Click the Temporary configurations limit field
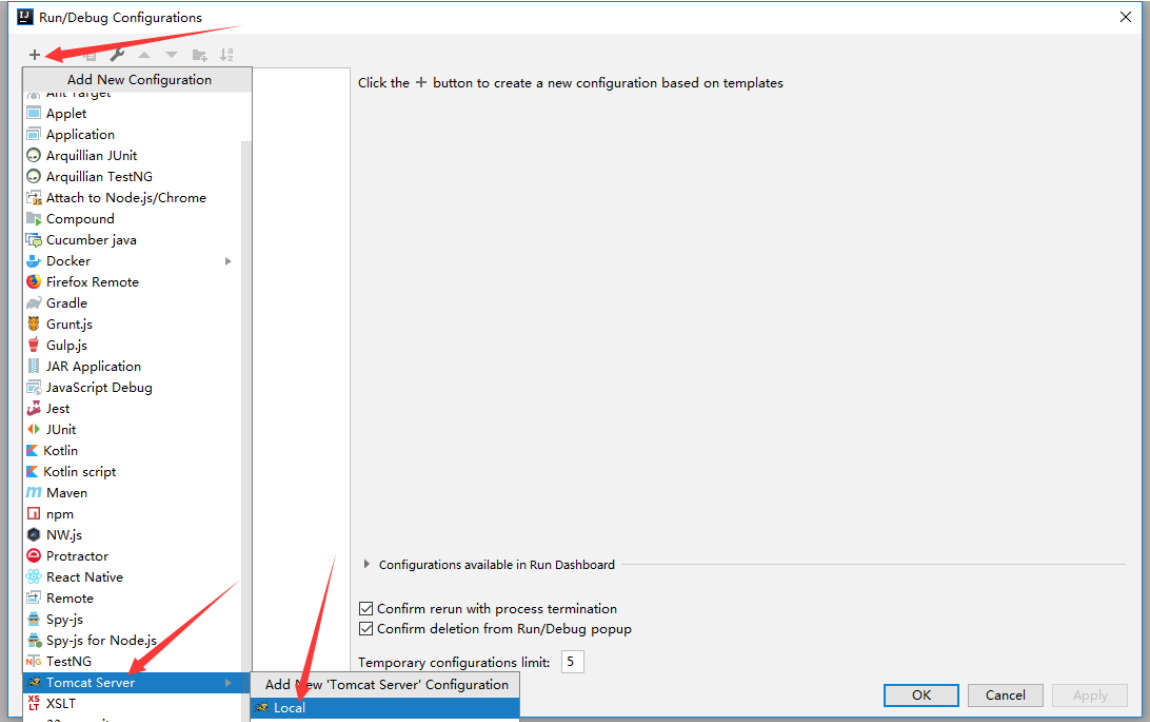1150x722 pixels. tap(572, 662)
